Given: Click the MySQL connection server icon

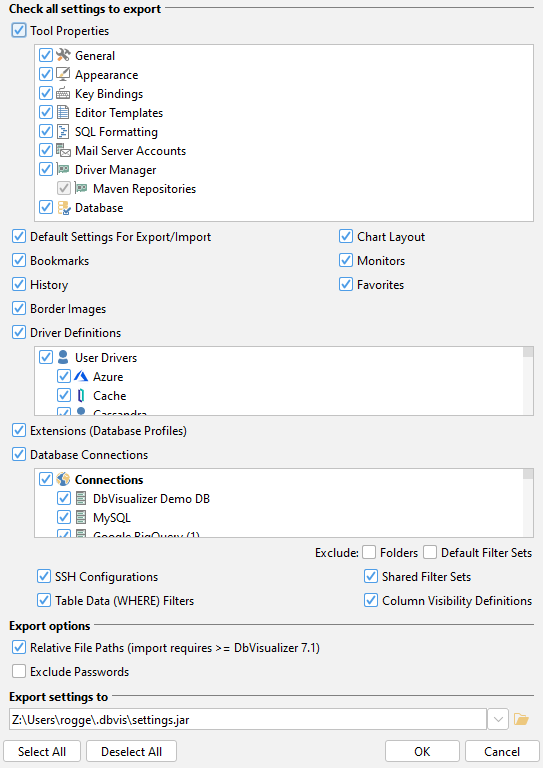Looking at the screenshot, I should click(x=81, y=517).
